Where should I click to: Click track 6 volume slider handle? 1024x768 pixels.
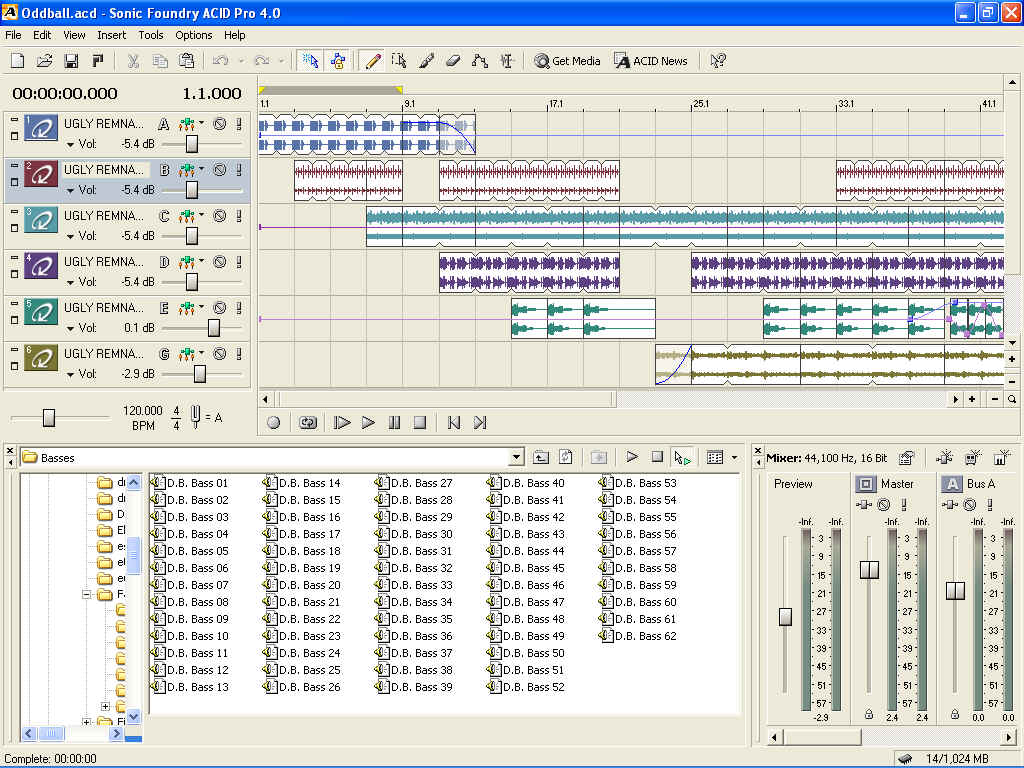[x=200, y=374]
